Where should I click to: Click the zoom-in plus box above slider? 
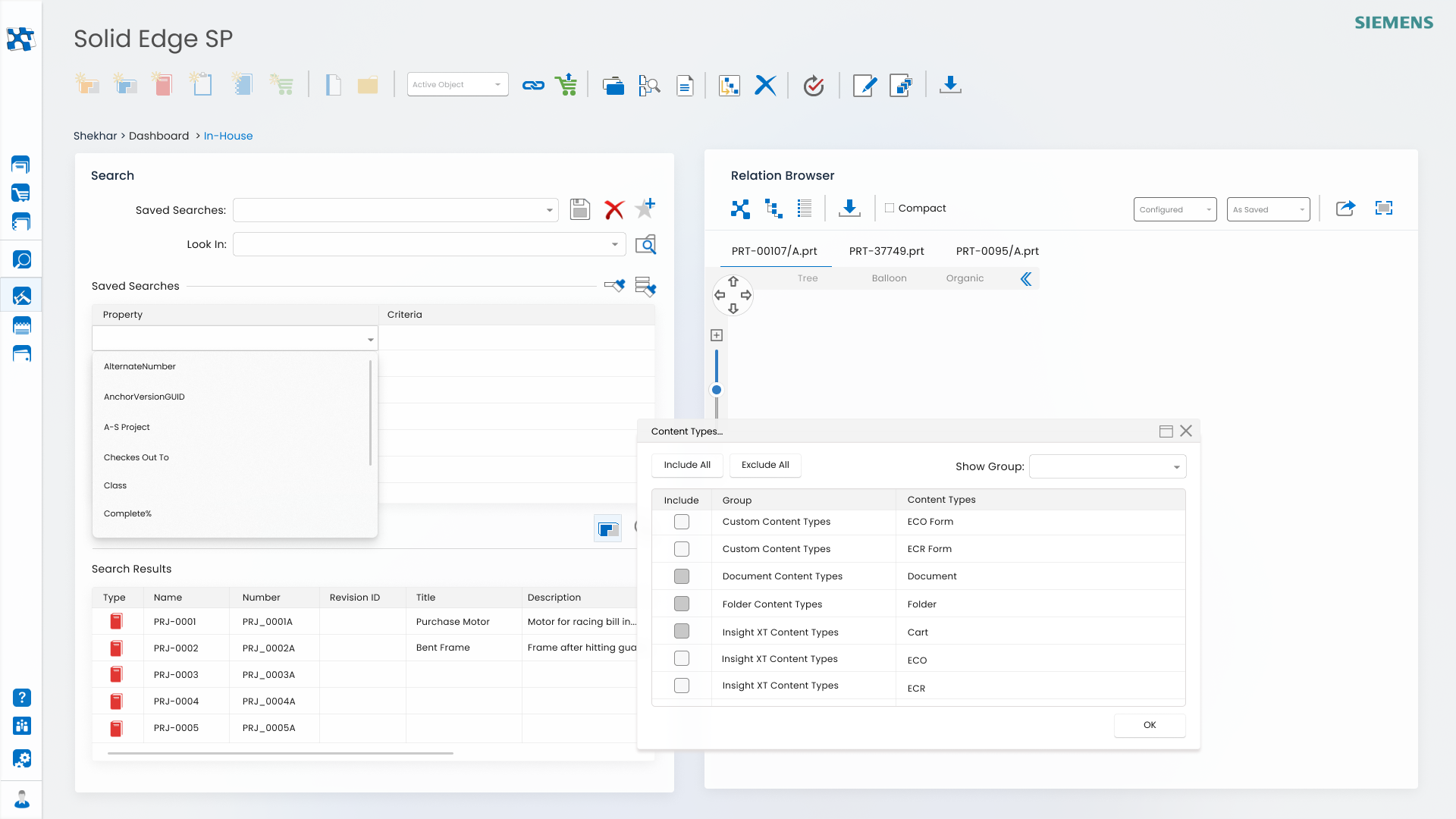(717, 335)
